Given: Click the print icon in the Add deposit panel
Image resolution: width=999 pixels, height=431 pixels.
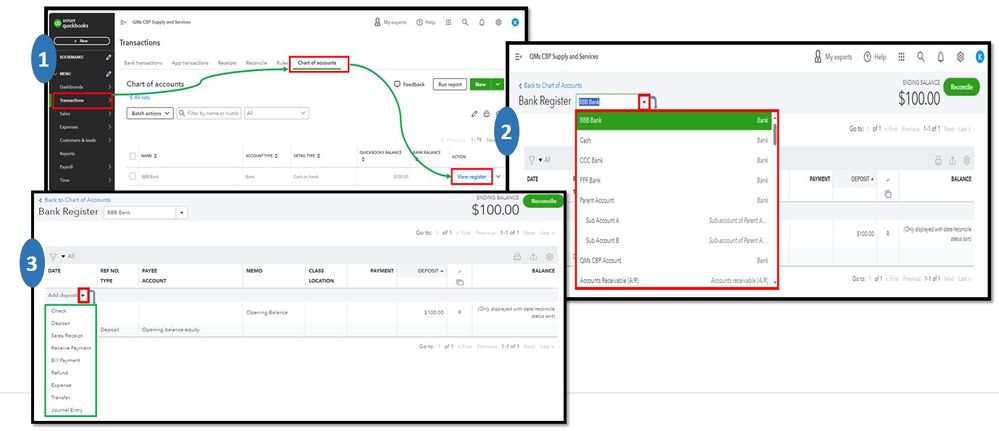Looking at the screenshot, I should (517, 257).
